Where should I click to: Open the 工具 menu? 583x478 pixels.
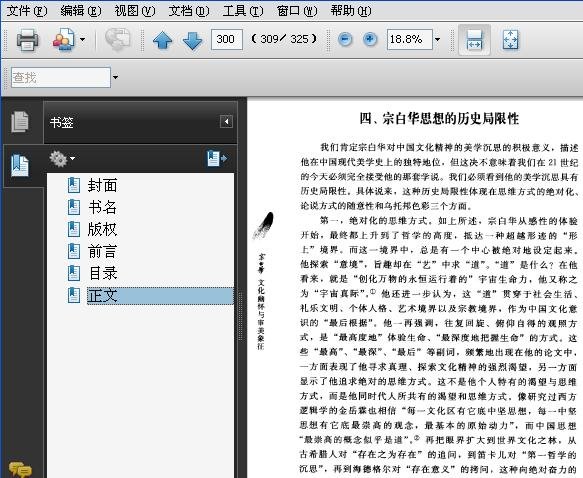coord(243,11)
